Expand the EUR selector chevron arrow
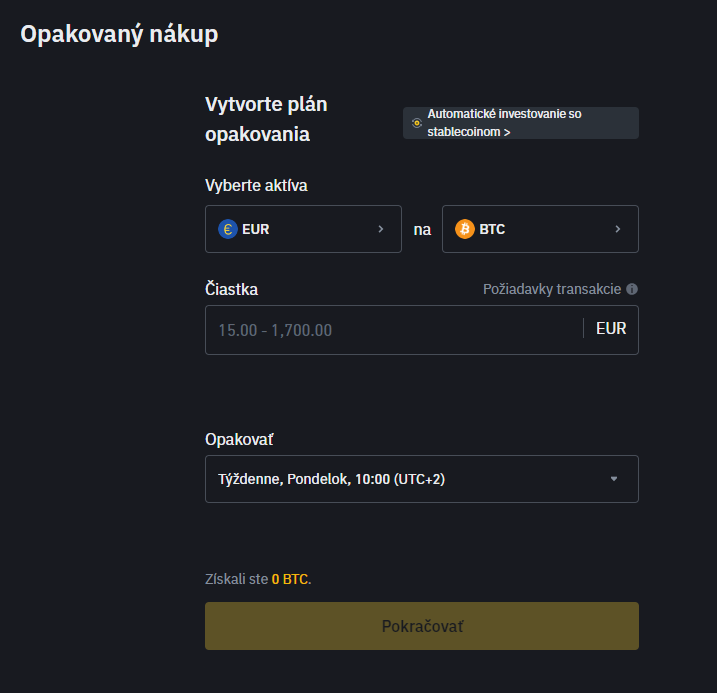Screen dimensions: 717x693 point(380,229)
